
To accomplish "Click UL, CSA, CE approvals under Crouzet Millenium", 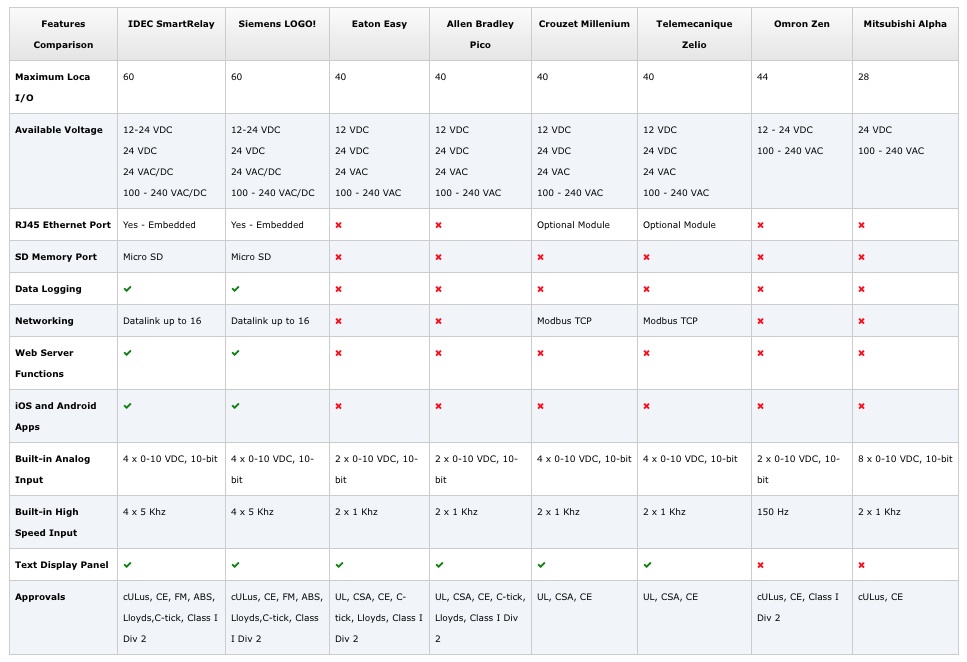I will point(564,597).
